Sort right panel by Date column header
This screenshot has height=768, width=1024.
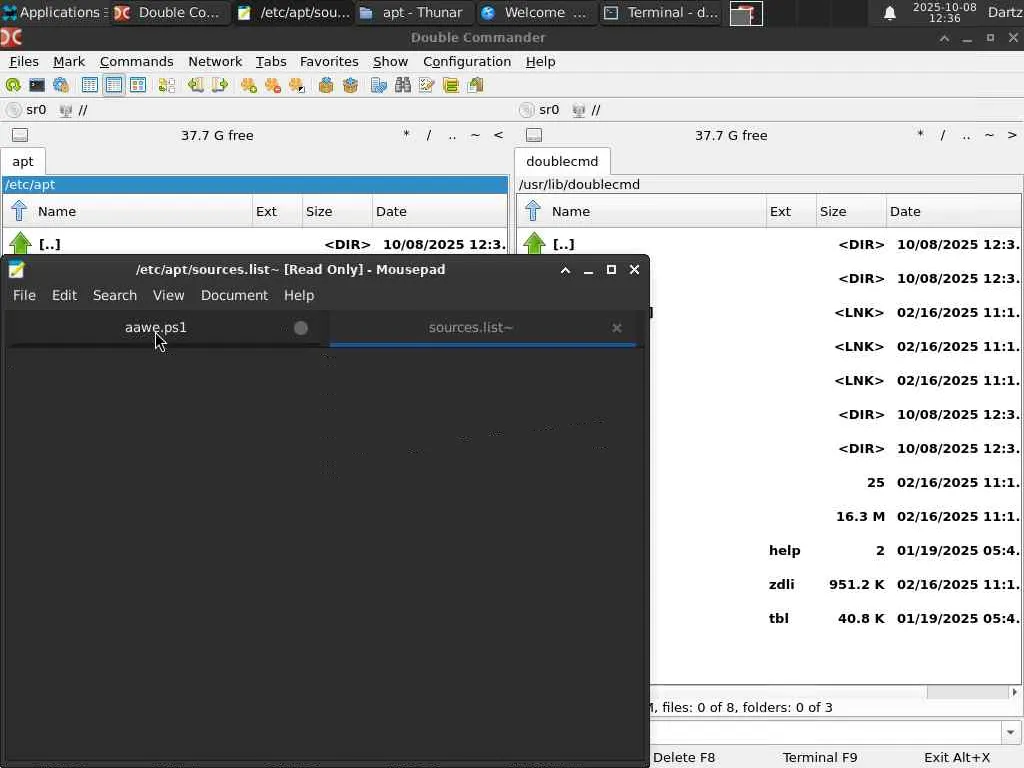[x=953, y=212]
